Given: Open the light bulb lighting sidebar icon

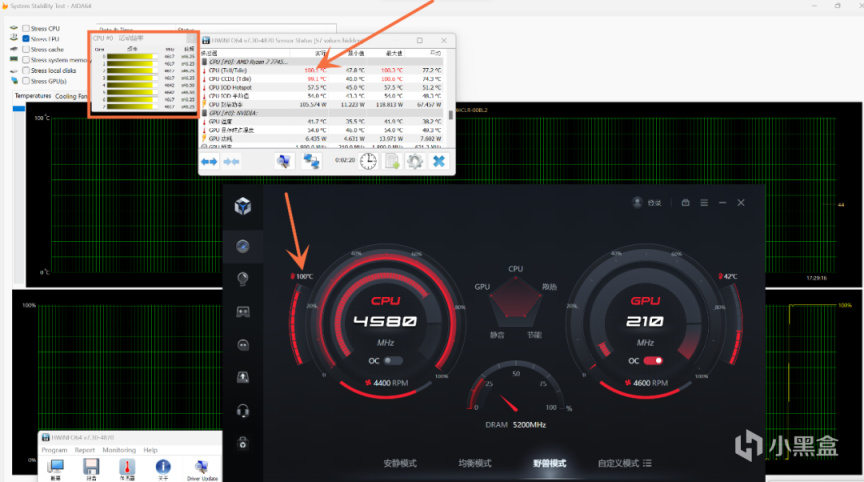Looking at the screenshot, I should (x=242, y=279).
